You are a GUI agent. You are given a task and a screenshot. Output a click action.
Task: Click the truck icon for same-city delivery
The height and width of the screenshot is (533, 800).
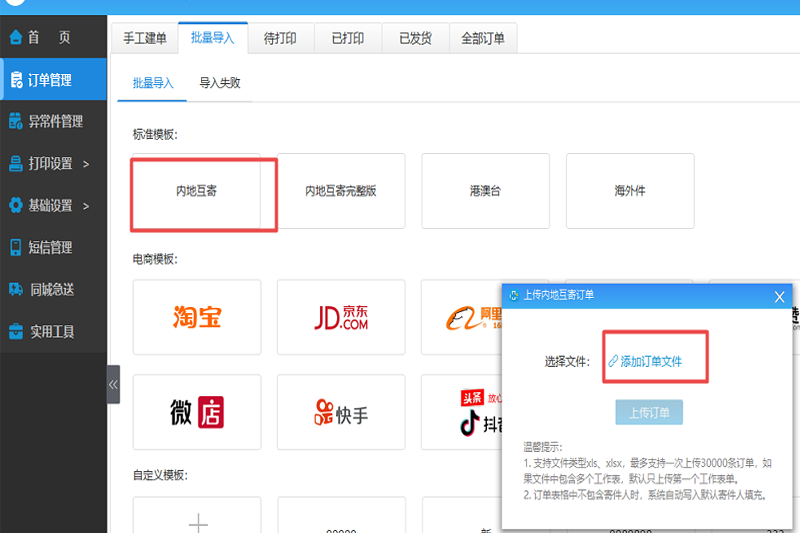[16, 289]
